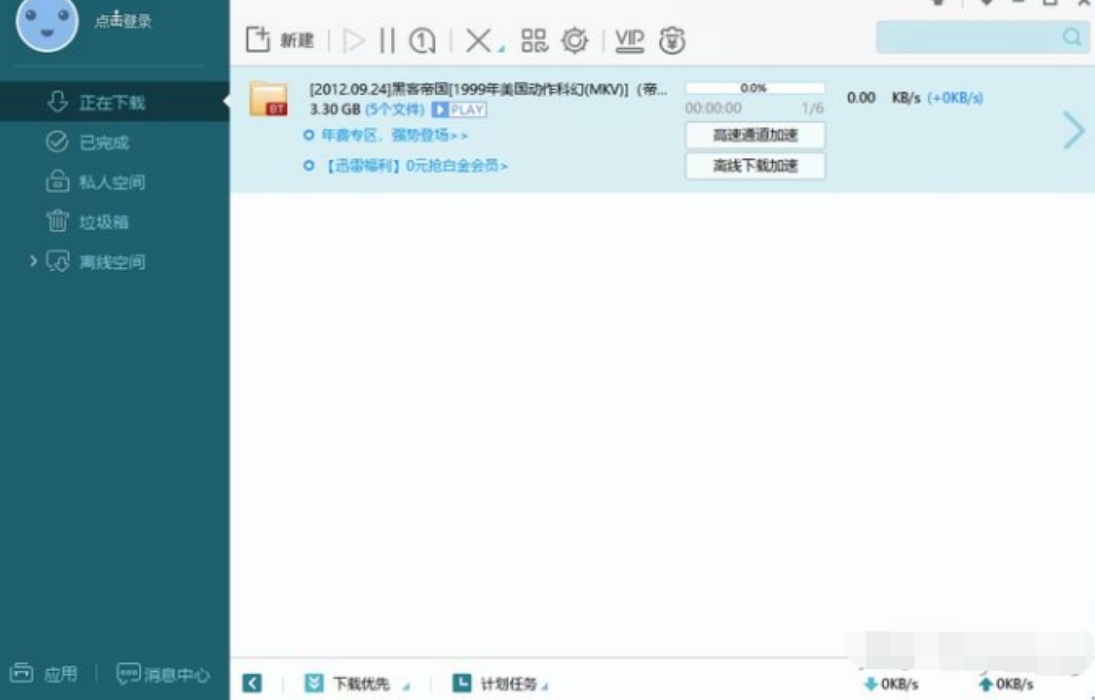This screenshot has width=1095, height=700.
Task: Open the 迅雷福利 0元抢白金会员 link
Action: [415, 166]
